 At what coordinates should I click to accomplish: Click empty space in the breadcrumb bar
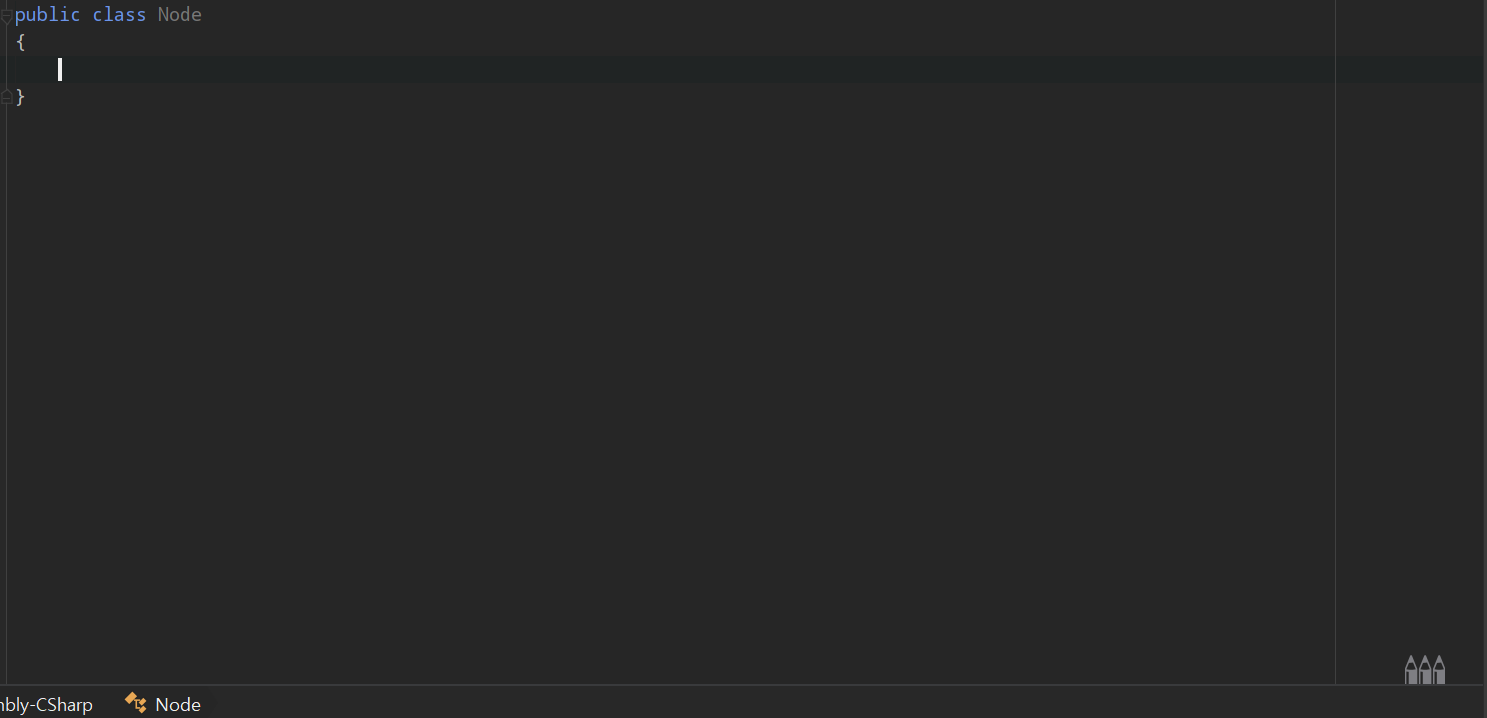[x=800, y=703]
